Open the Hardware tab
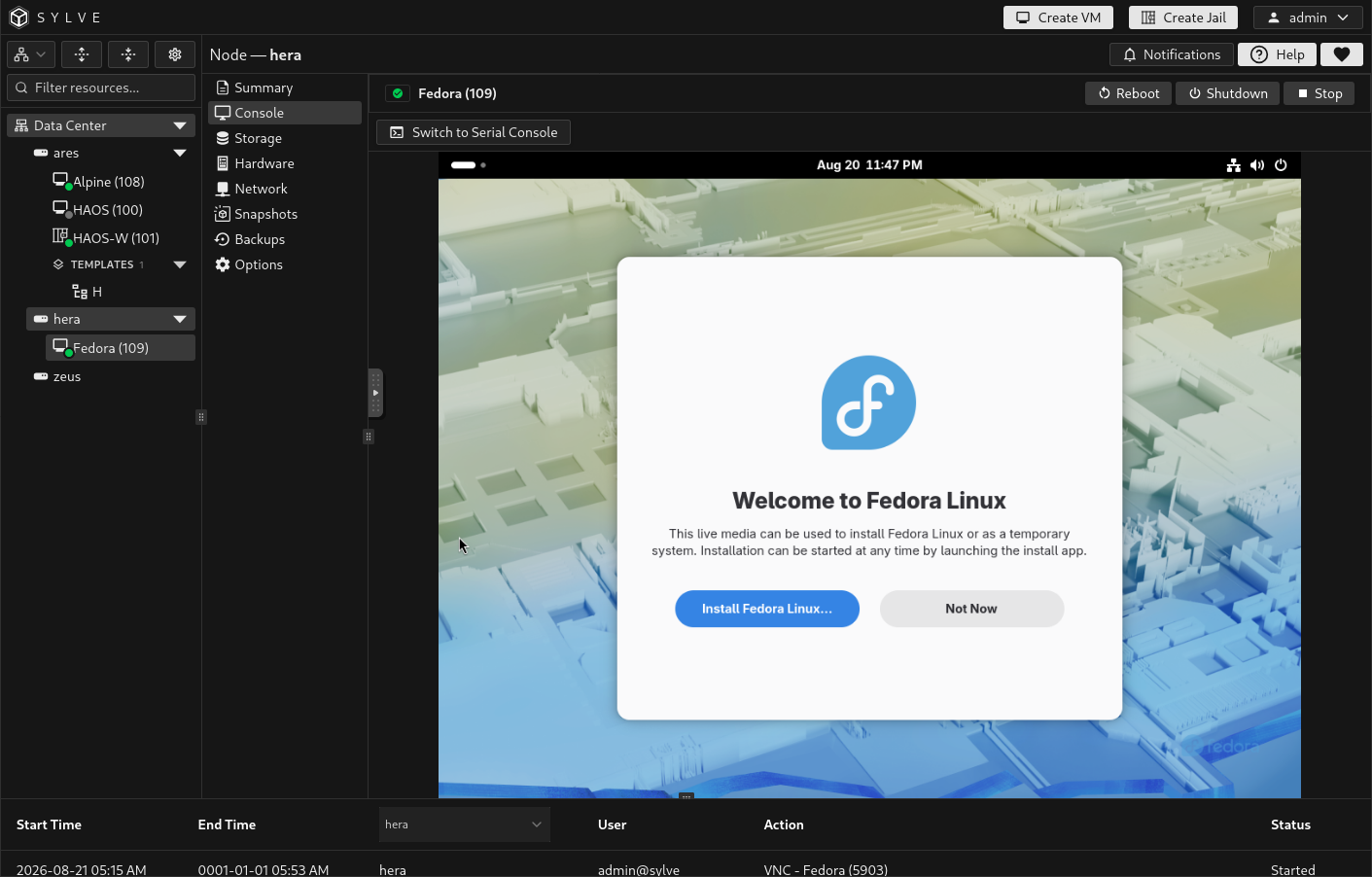 (x=285, y=163)
